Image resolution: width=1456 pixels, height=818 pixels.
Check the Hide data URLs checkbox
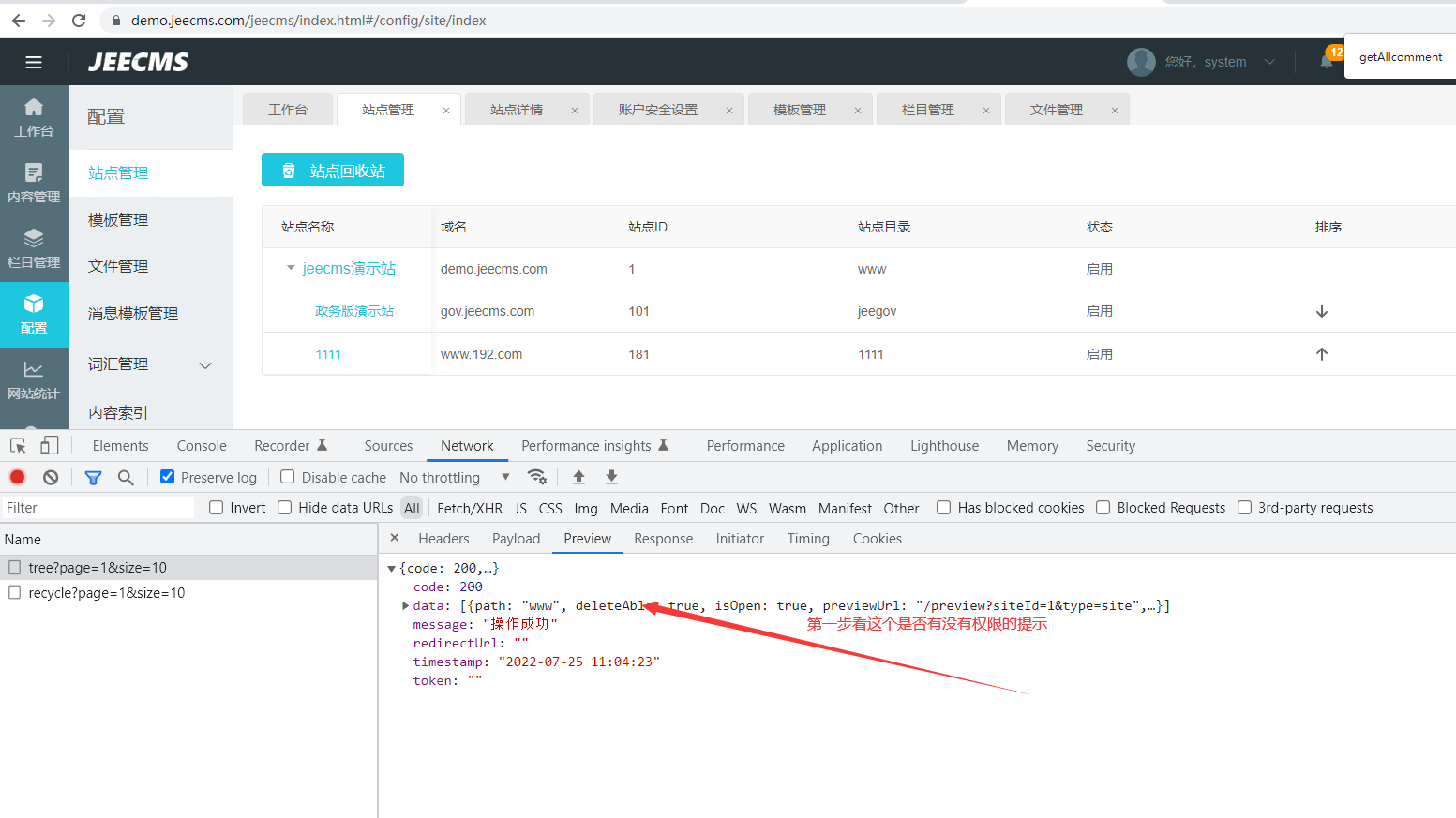click(x=285, y=508)
